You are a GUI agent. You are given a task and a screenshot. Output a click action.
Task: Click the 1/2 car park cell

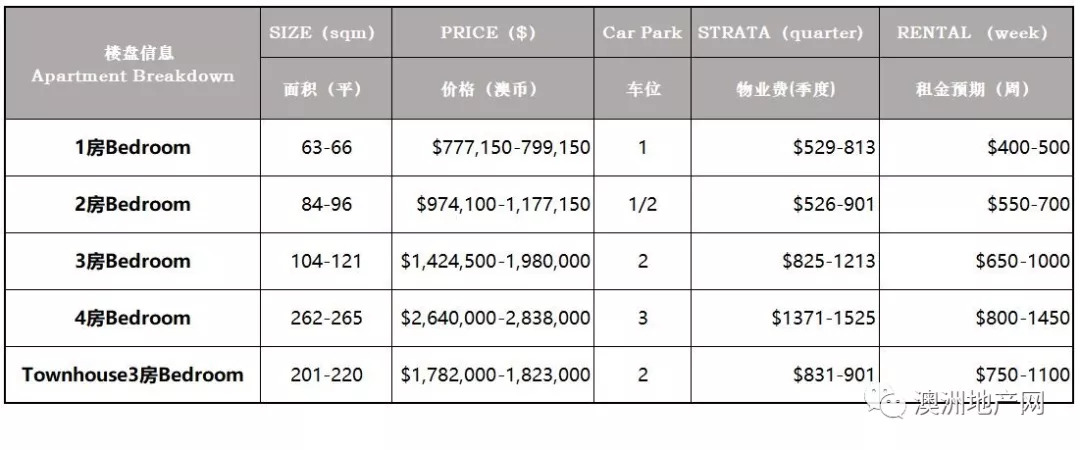[x=642, y=205]
